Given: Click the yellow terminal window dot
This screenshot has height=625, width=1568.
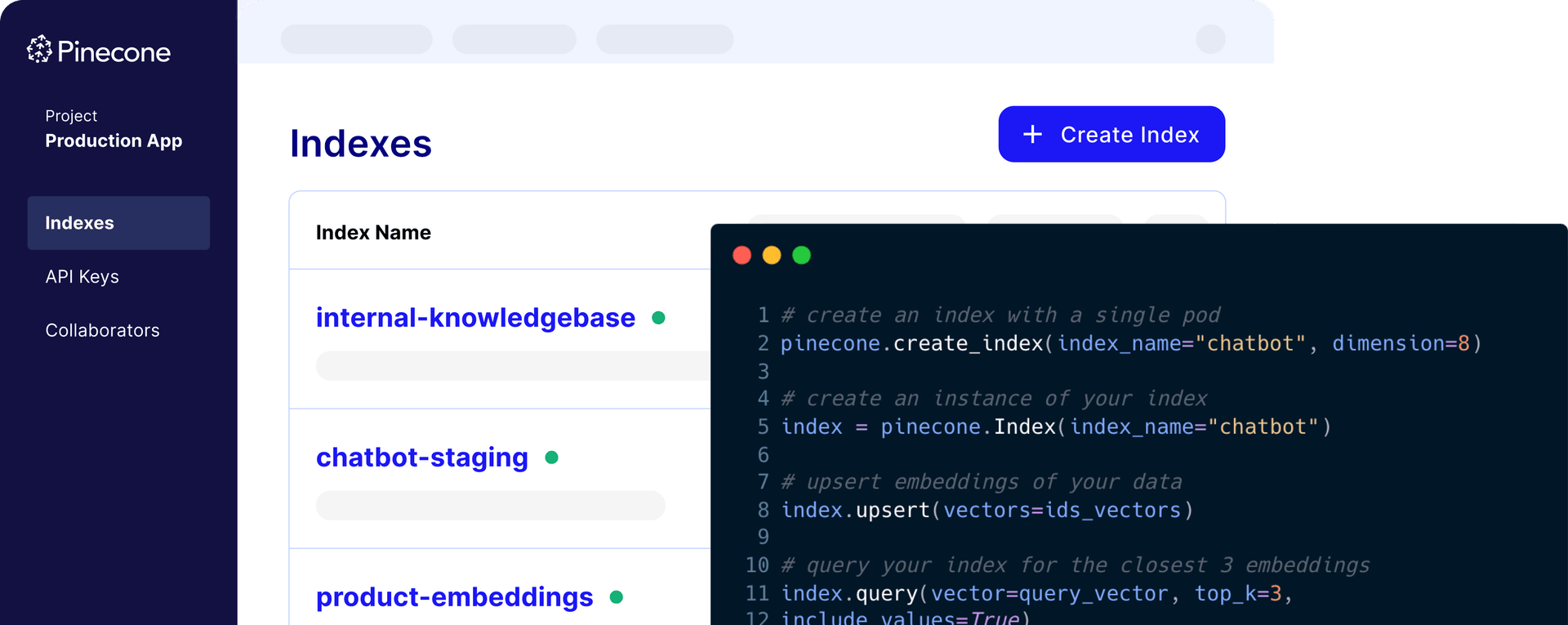Looking at the screenshot, I should click(x=772, y=256).
